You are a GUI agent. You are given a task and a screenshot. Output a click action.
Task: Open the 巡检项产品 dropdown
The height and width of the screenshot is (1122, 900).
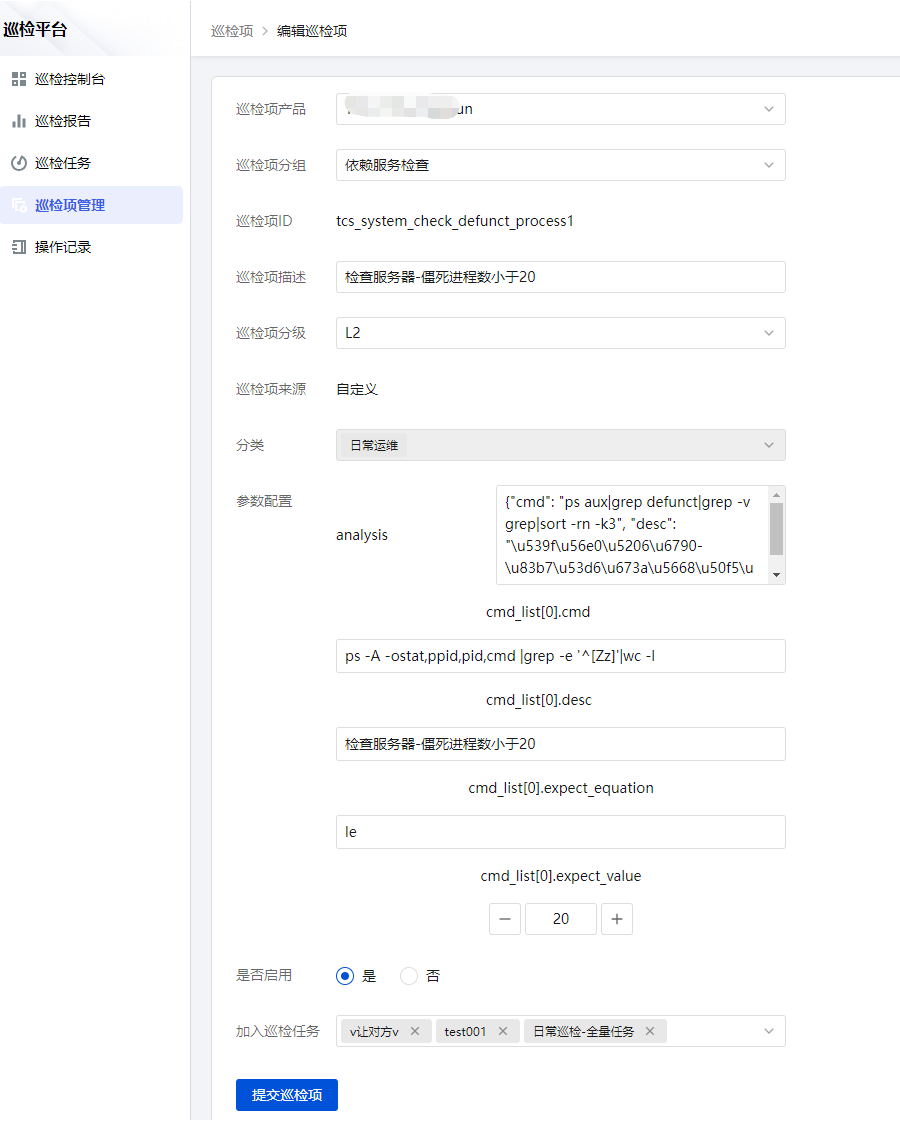[x=768, y=109]
